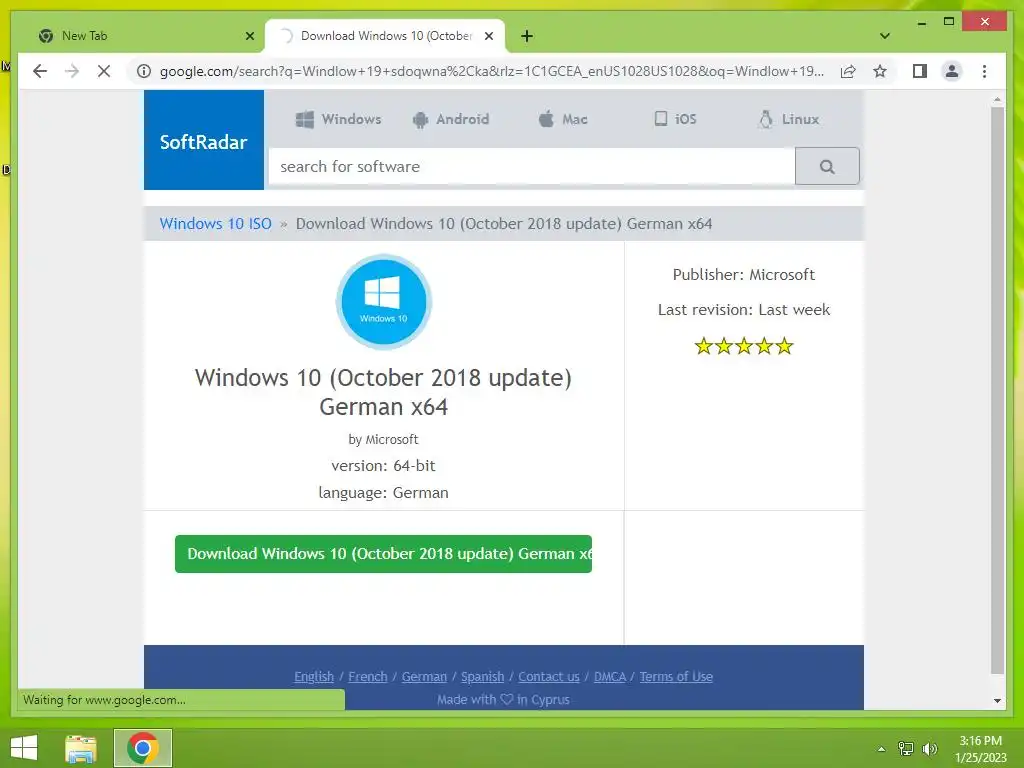
Task: Click the magnifier search button
Action: [x=827, y=167]
